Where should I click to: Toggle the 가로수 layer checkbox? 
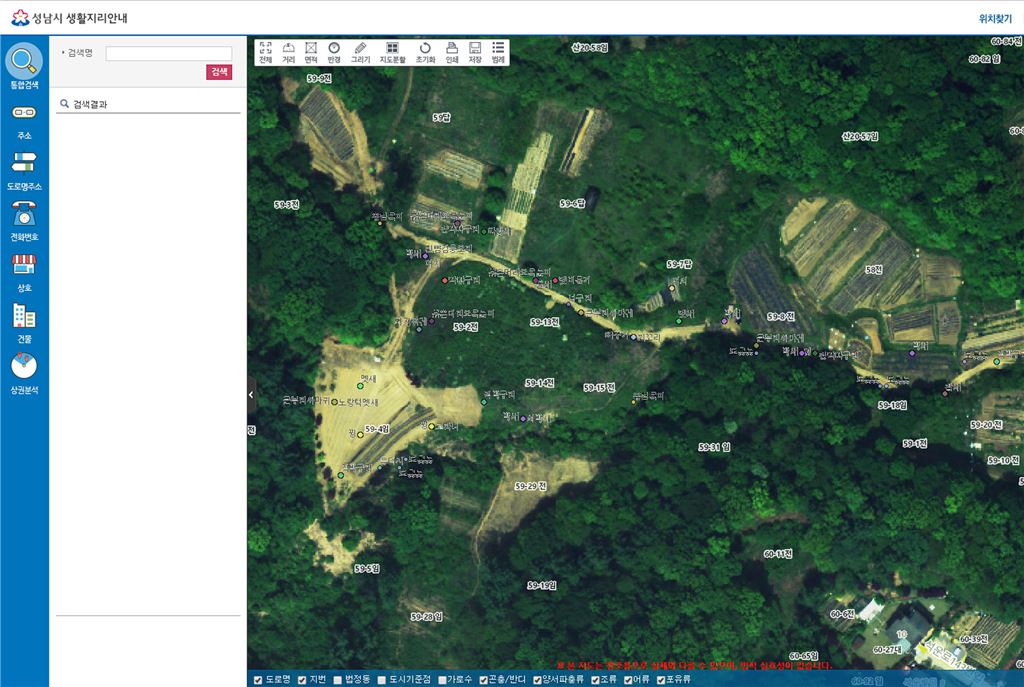coord(442,680)
